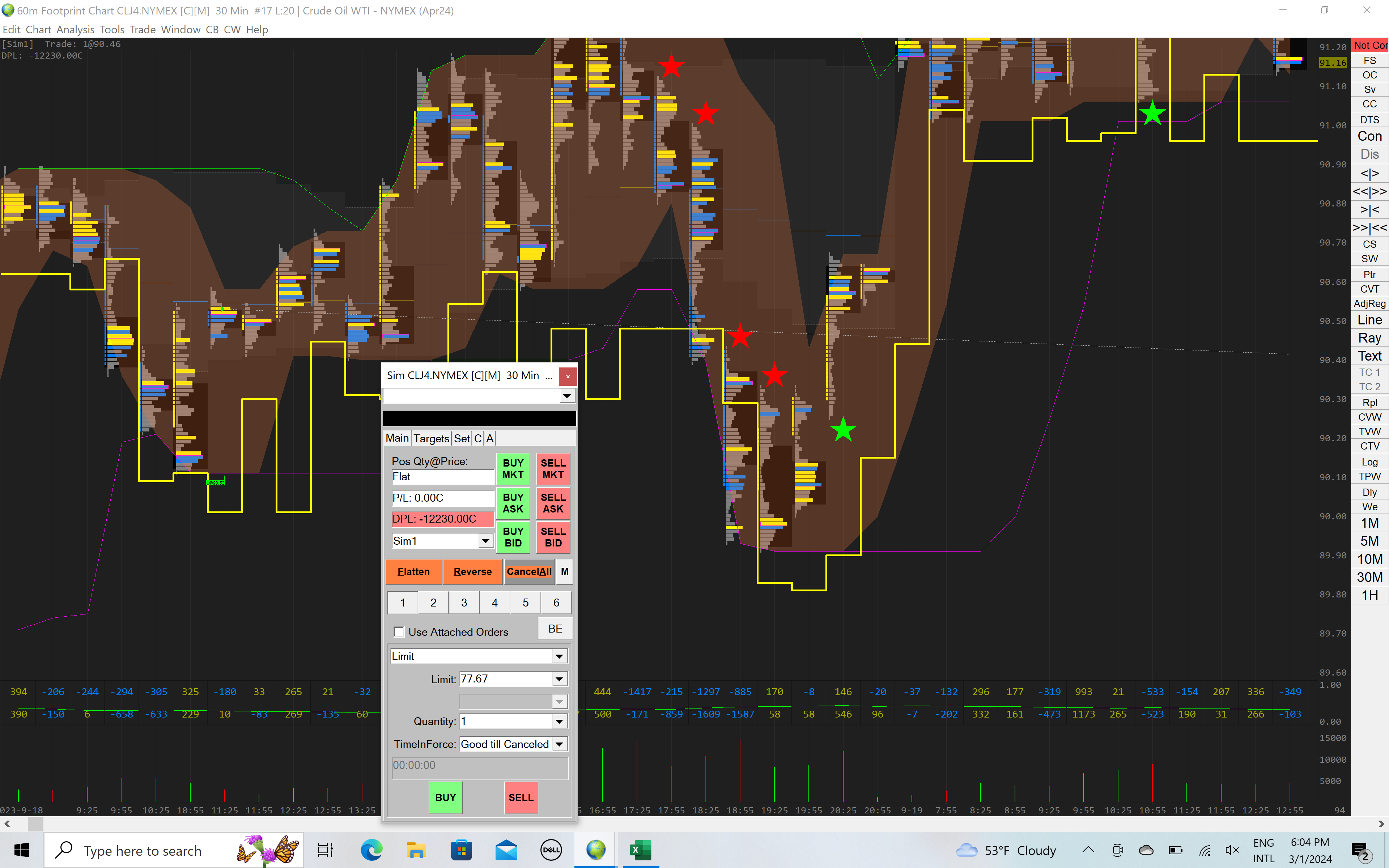The width and height of the screenshot is (1389, 868).
Task: Click the Dell icon in the taskbar
Action: tap(551, 850)
